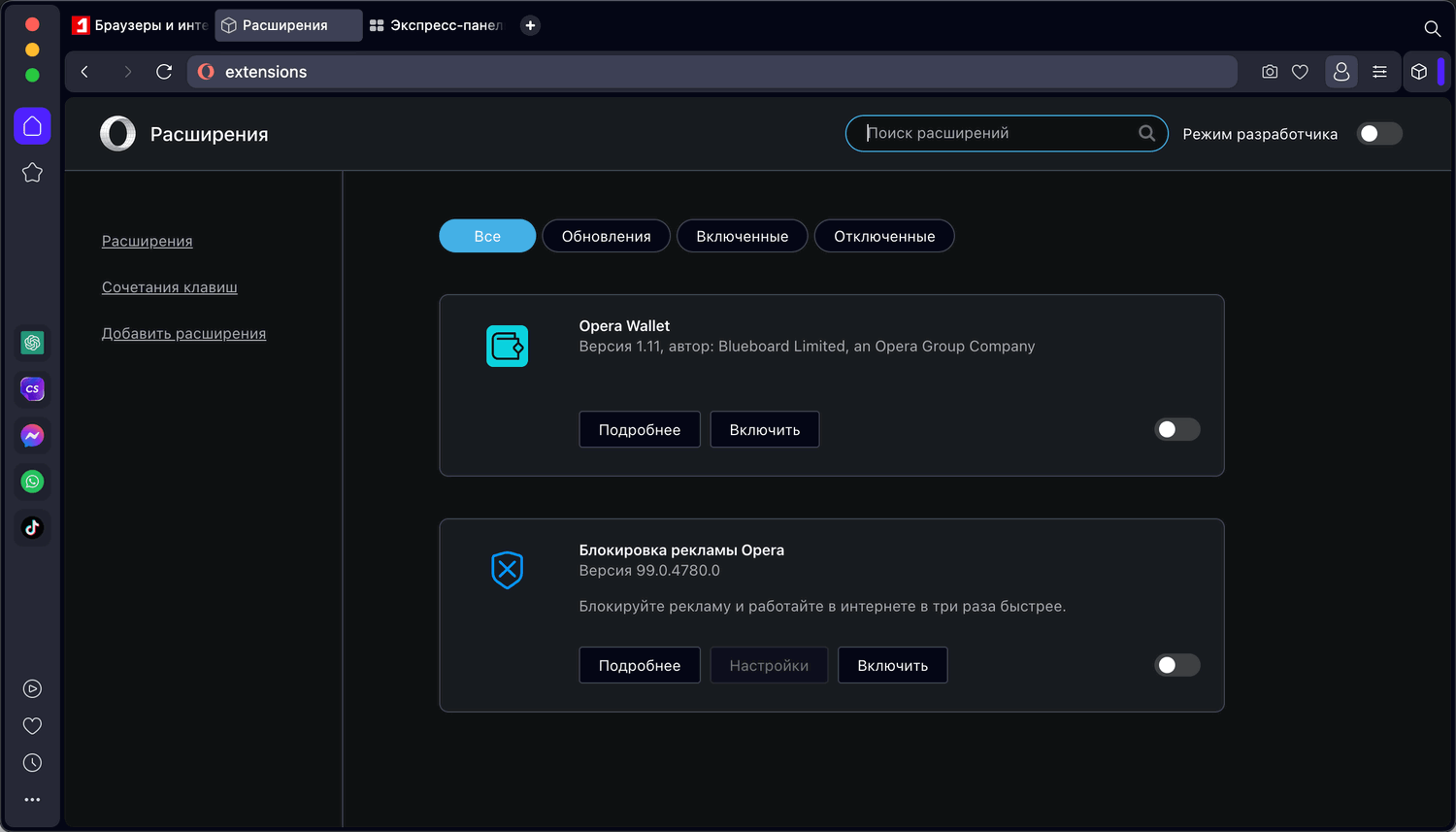Click the Blueboard Limited version line
The width and height of the screenshot is (1456, 832).
807,347
